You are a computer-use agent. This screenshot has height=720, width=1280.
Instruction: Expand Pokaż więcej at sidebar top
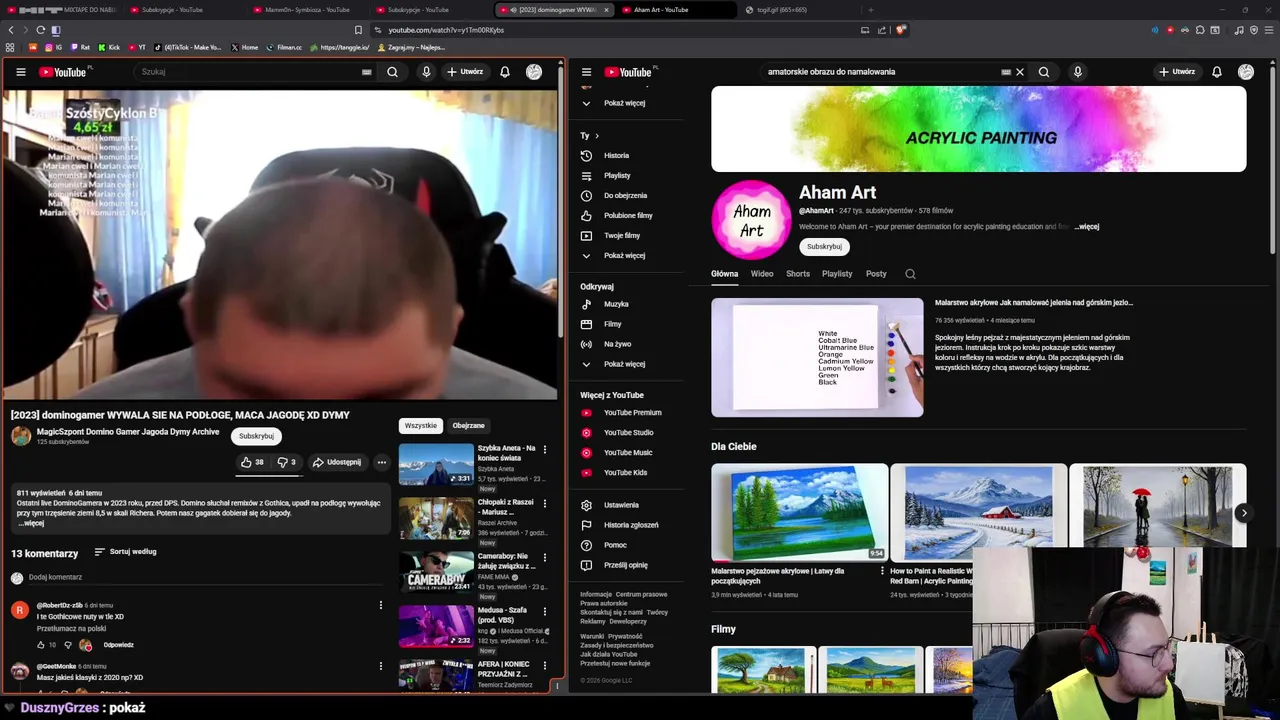(625, 103)
